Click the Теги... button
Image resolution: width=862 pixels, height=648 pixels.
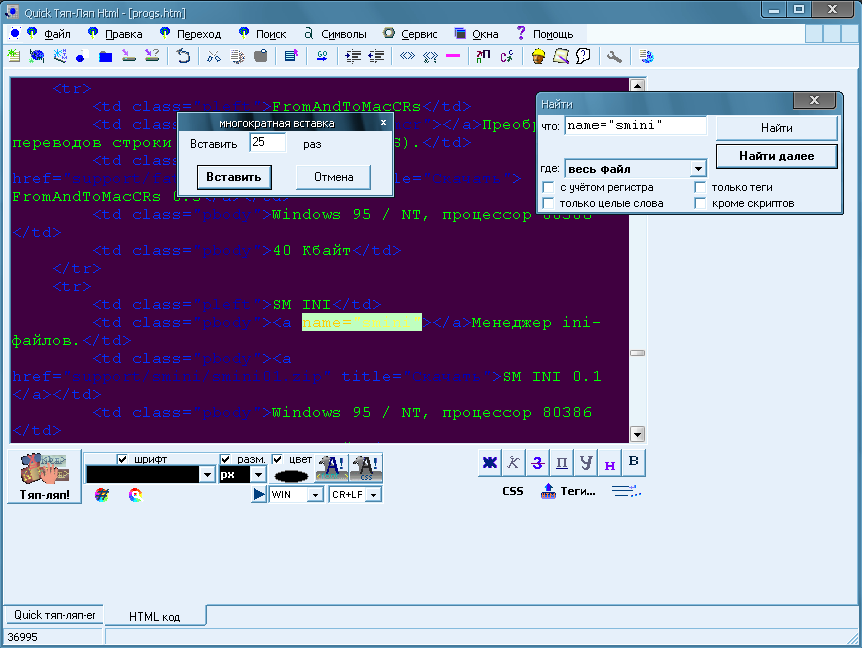569,491
